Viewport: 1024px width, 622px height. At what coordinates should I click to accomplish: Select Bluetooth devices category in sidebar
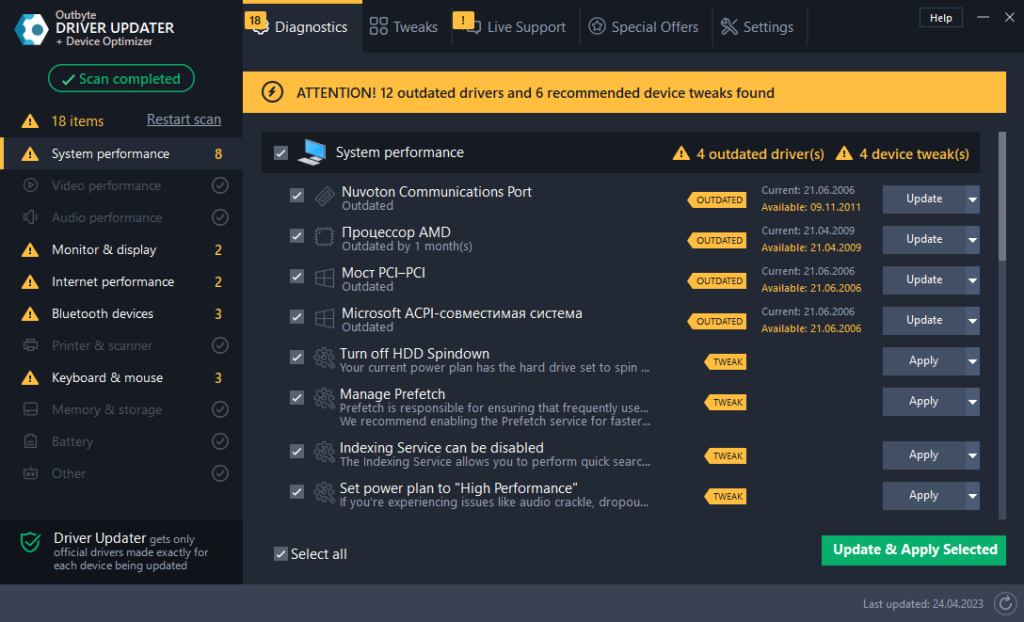pyautogui.click(x=121, y=314)
